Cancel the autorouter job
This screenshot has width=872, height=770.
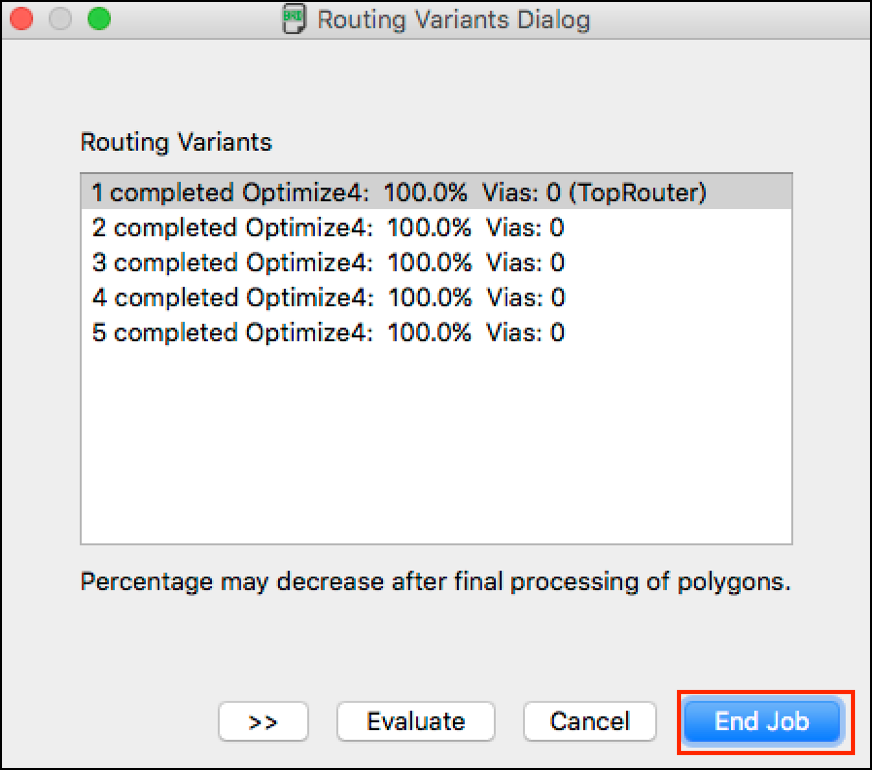pyautogui.click(x=589, y=722)
